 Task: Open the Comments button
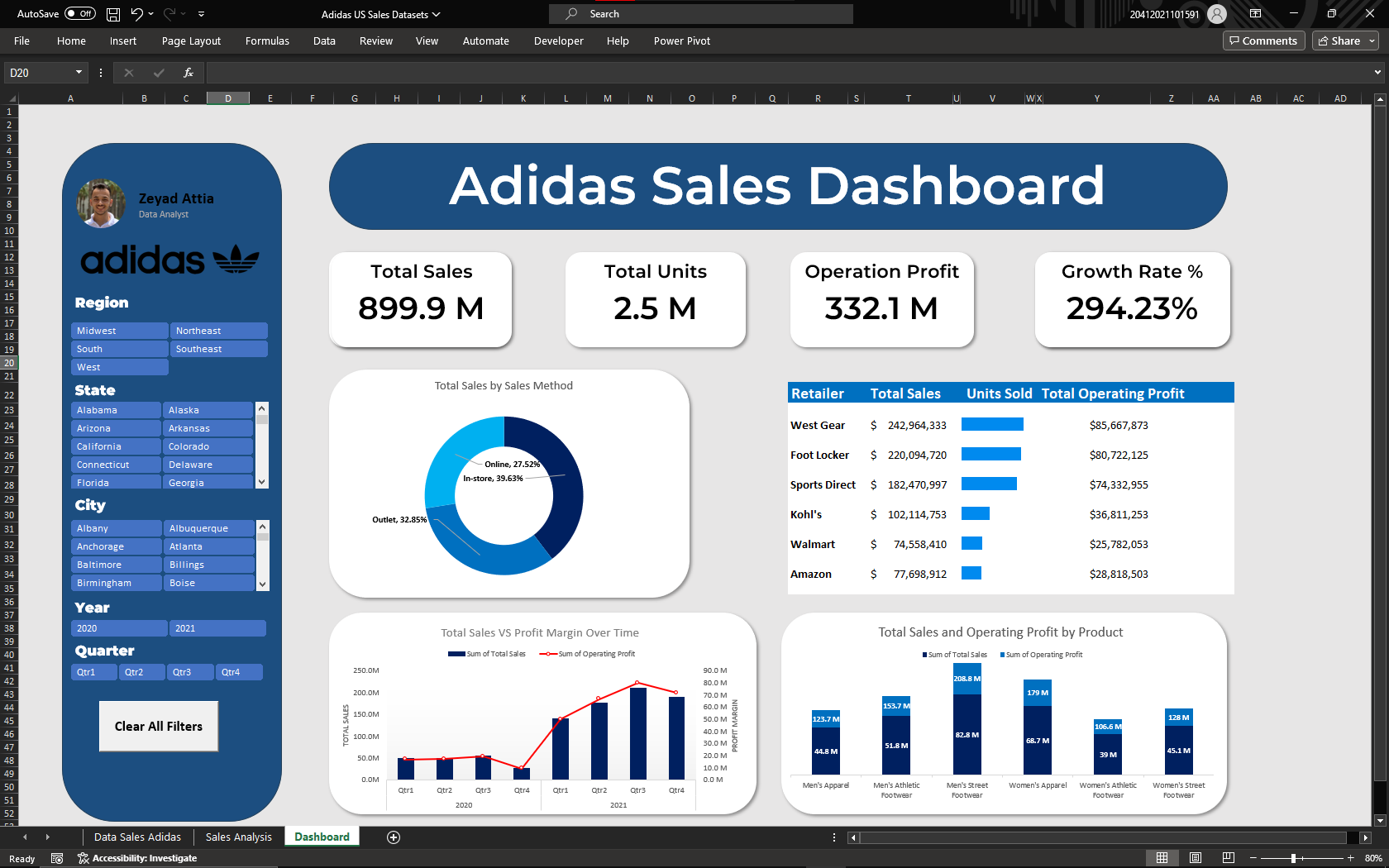click(x=1263, y=41)
